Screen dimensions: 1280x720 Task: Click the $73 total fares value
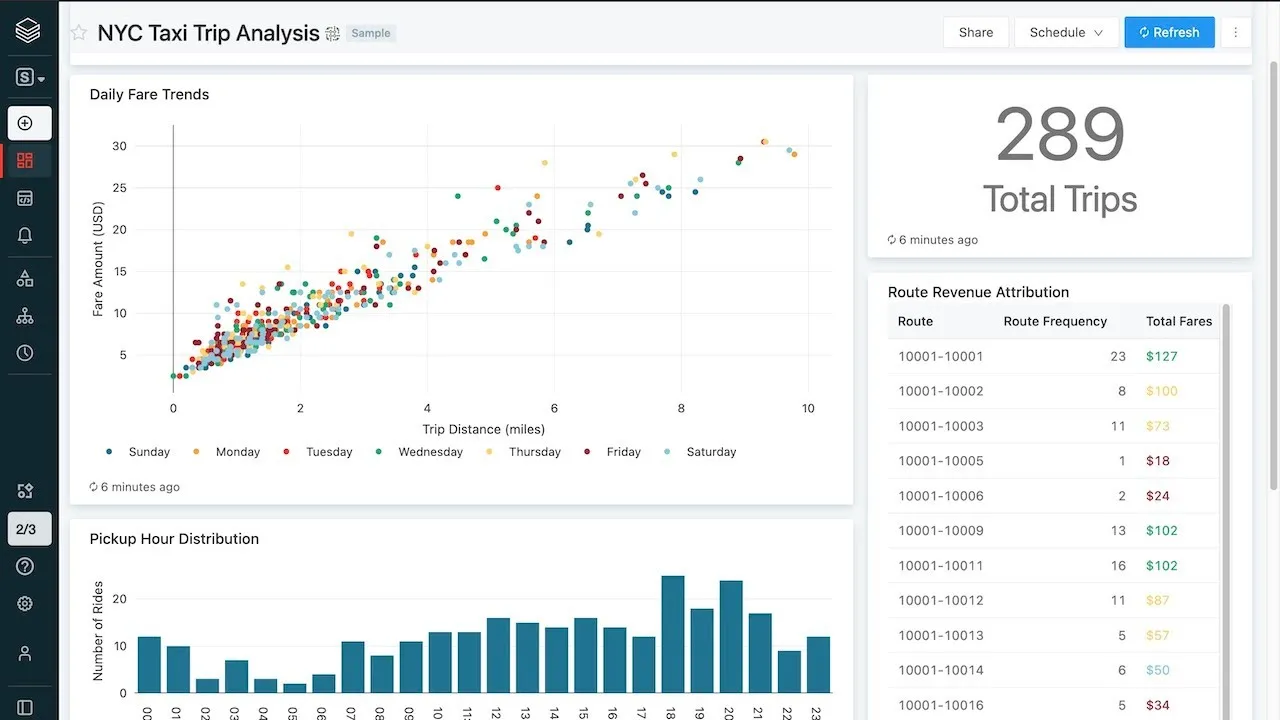coord(1158,426)
